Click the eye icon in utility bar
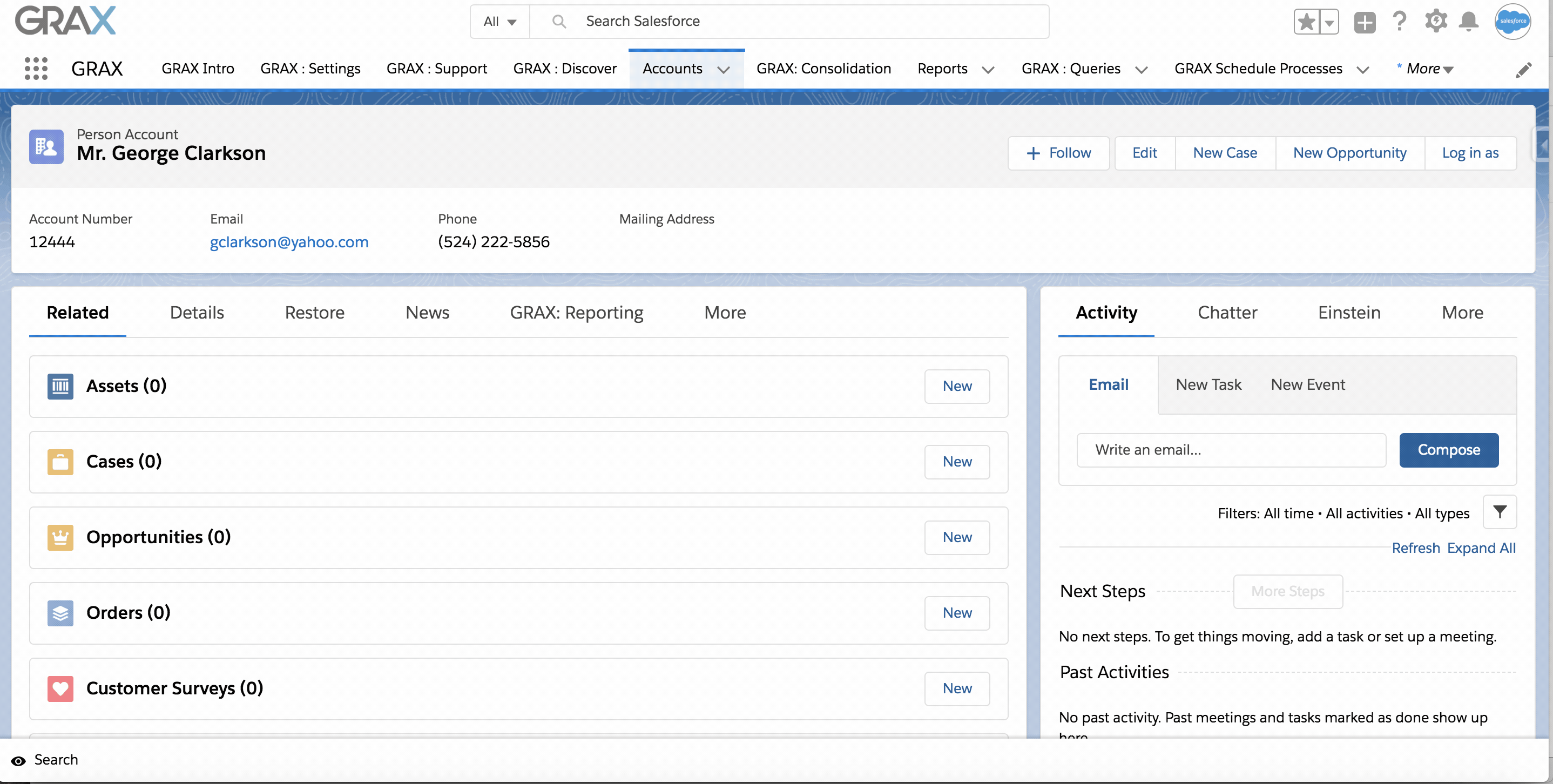 coord(19,761)
